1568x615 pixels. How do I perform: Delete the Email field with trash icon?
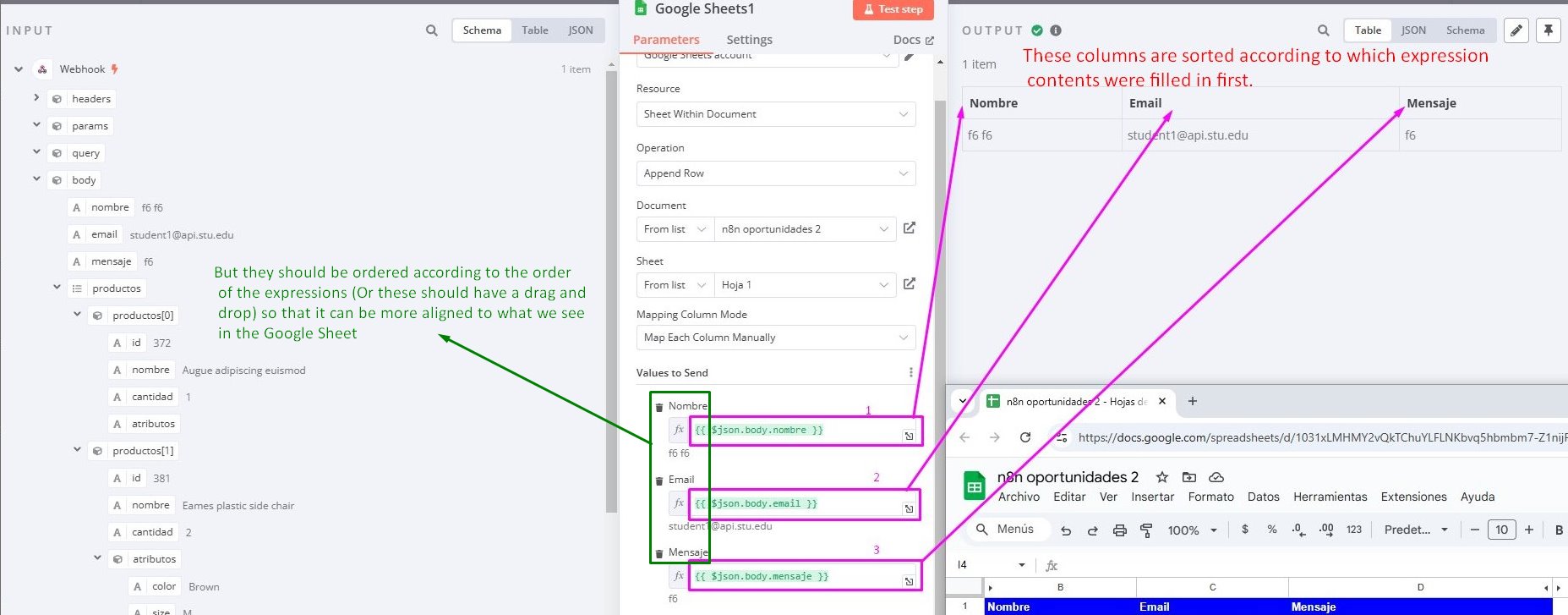click(659, 480)
